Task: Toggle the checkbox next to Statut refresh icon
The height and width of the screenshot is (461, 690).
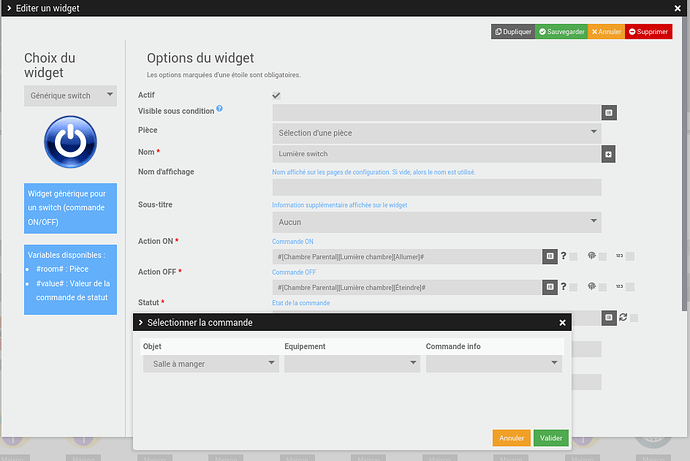Action: 634,318
